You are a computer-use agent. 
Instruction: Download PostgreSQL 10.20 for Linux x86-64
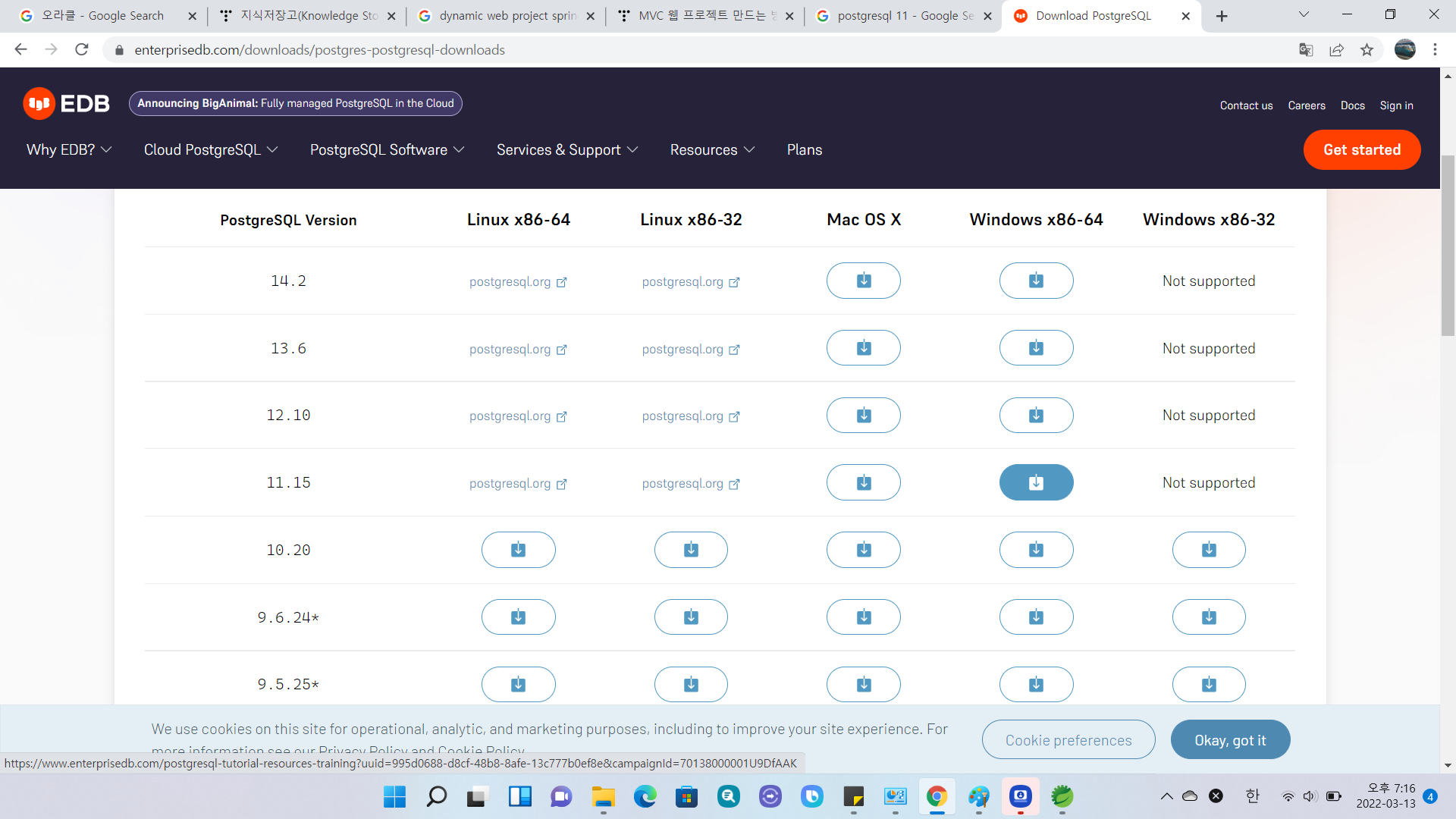518,550
